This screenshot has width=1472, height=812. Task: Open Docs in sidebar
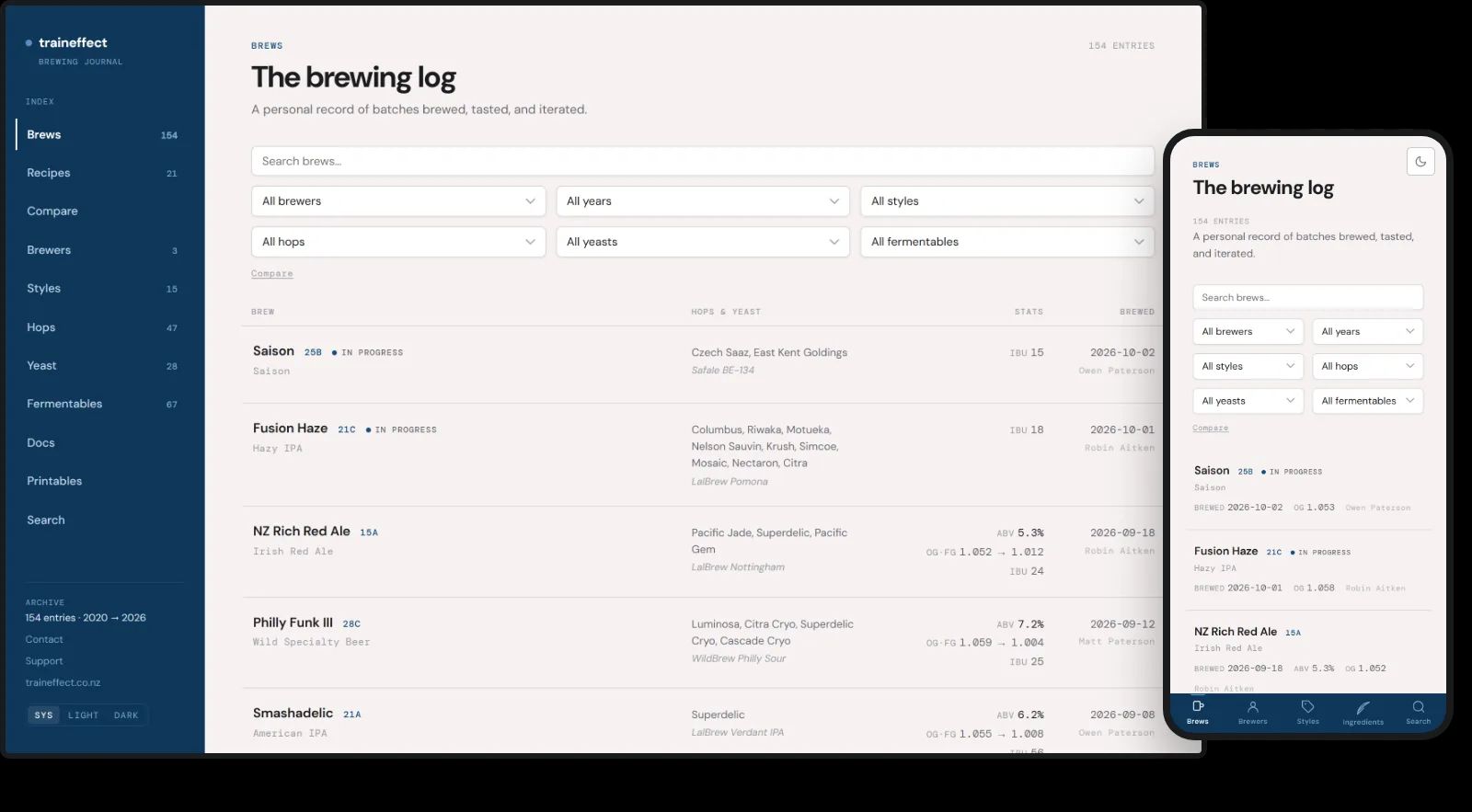point(101,442)
